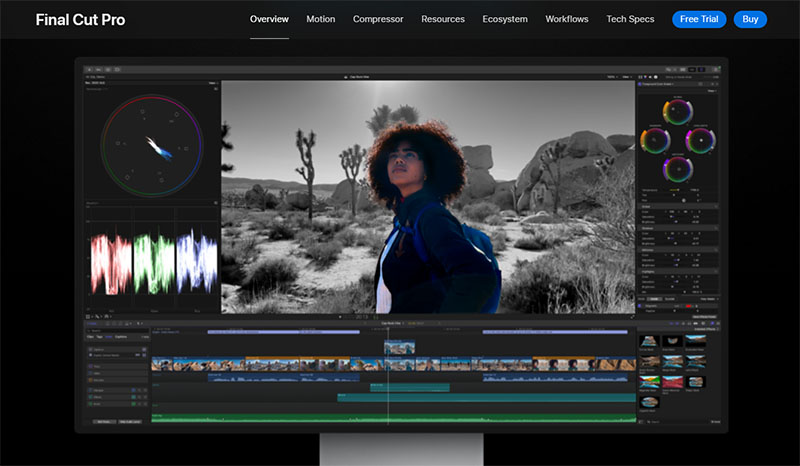
Task: Select the last effect thumbnail in the bottom row
Action: point(648,402)
